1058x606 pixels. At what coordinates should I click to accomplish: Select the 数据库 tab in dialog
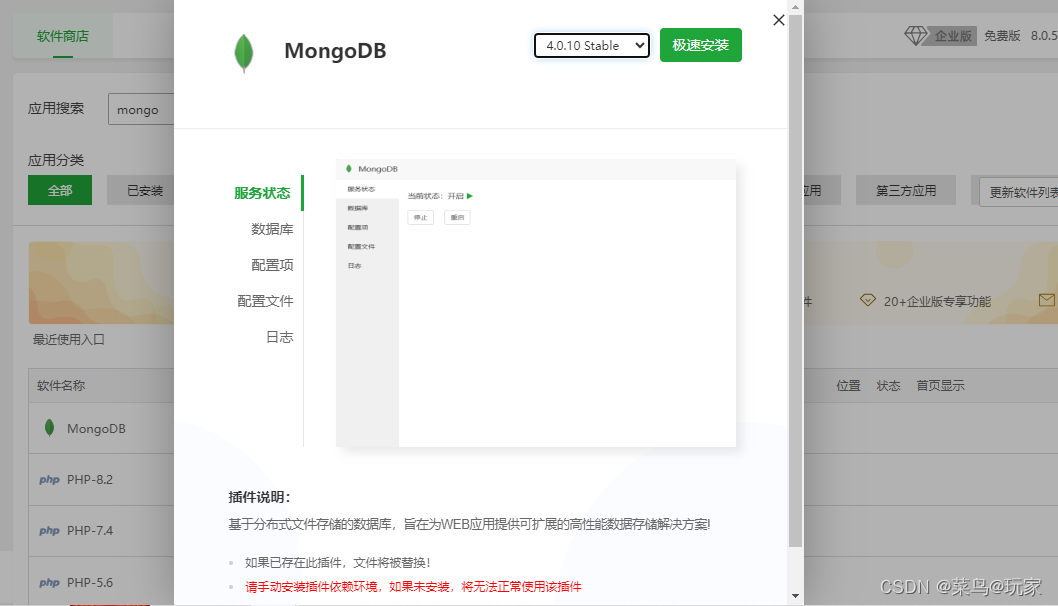pos(272,229)
